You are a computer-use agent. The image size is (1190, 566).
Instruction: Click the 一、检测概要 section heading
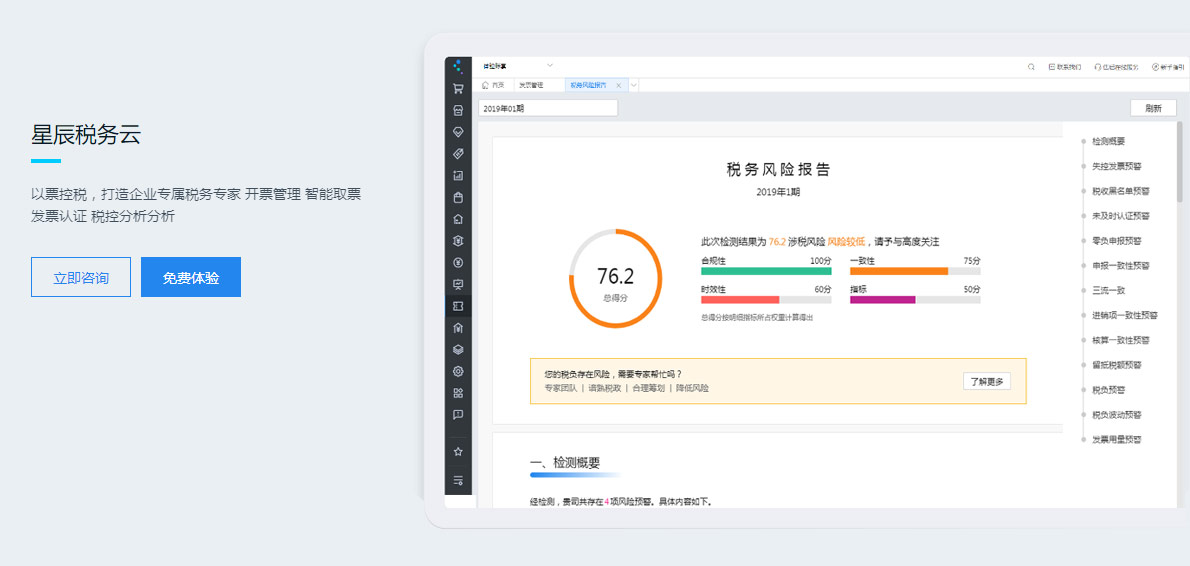(565, 462)
